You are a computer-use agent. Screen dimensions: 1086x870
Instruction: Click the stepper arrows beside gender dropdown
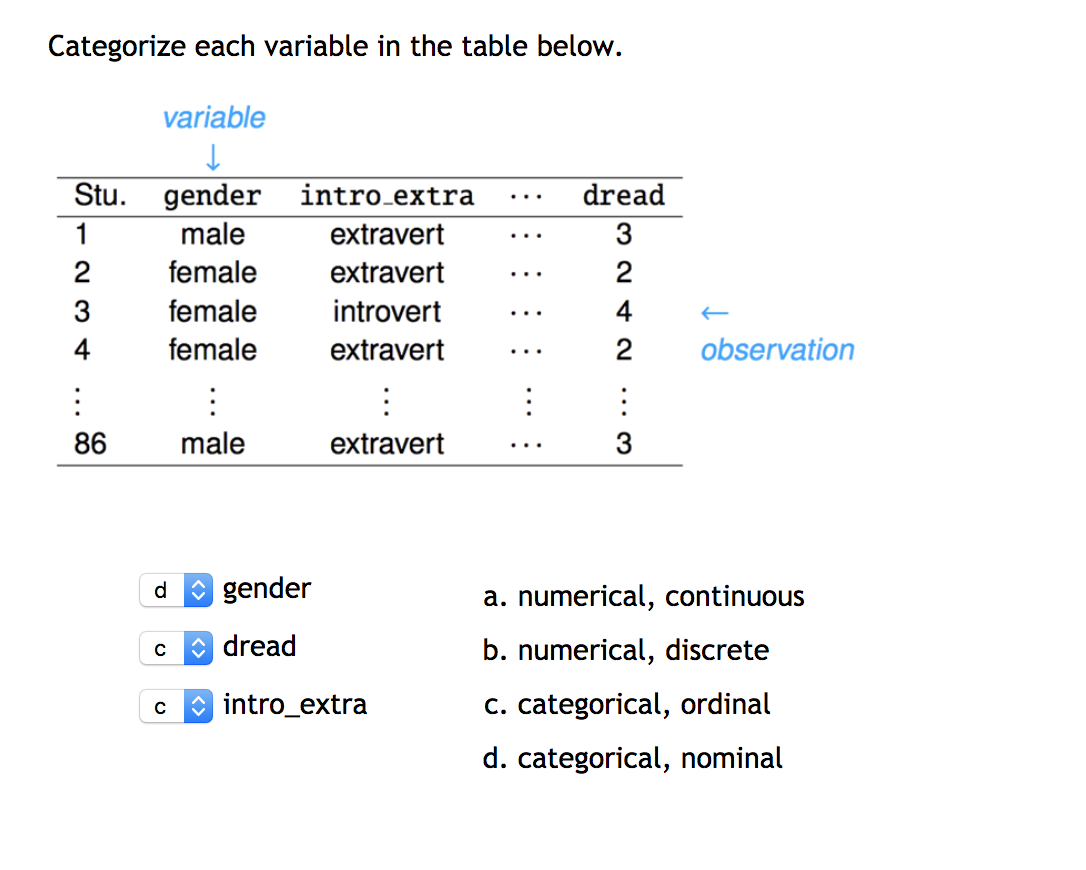[x=199, y=590]
